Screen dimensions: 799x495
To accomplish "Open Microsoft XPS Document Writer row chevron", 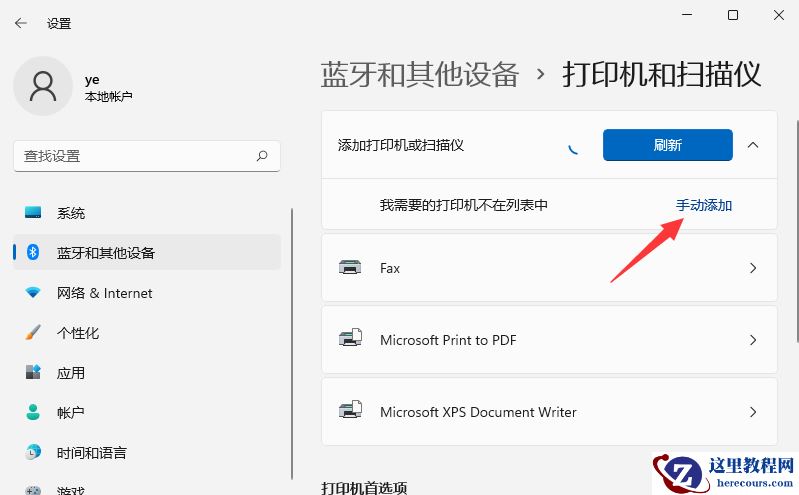I will (753, 412).
